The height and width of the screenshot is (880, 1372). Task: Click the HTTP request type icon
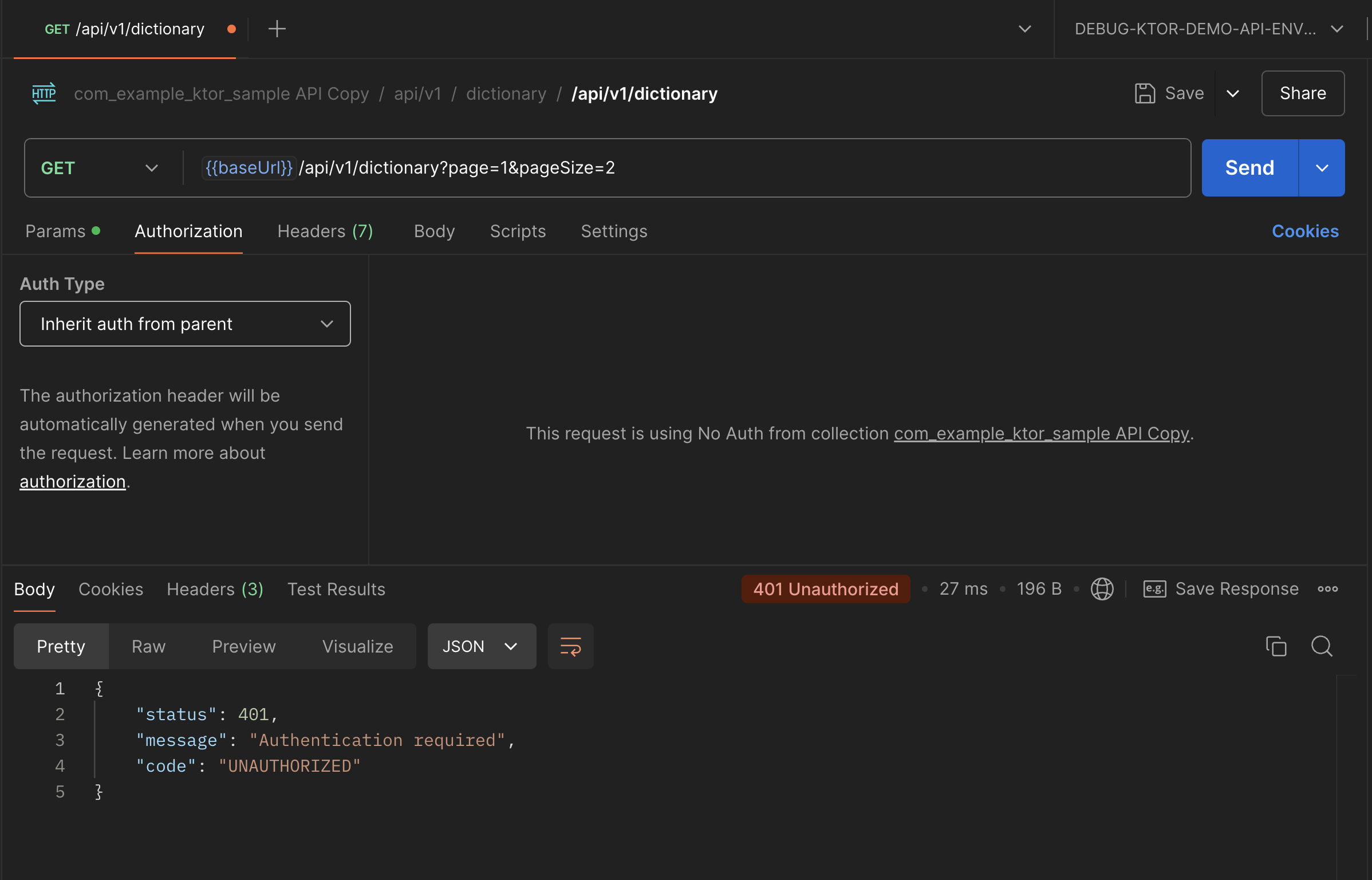(x=44, y=93)
